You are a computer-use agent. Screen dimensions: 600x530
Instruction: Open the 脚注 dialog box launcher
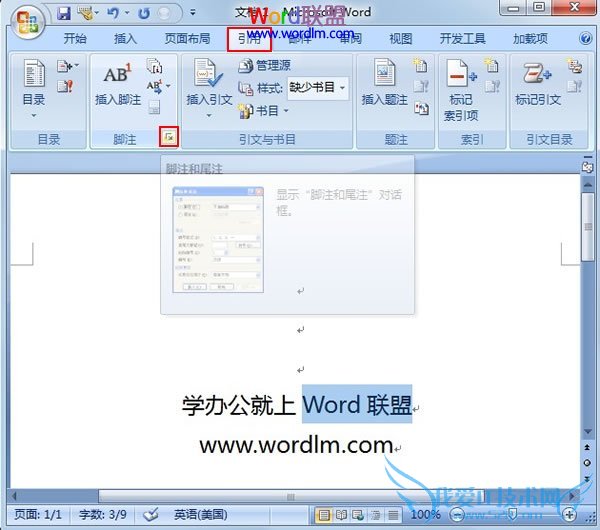coord(169,137)
